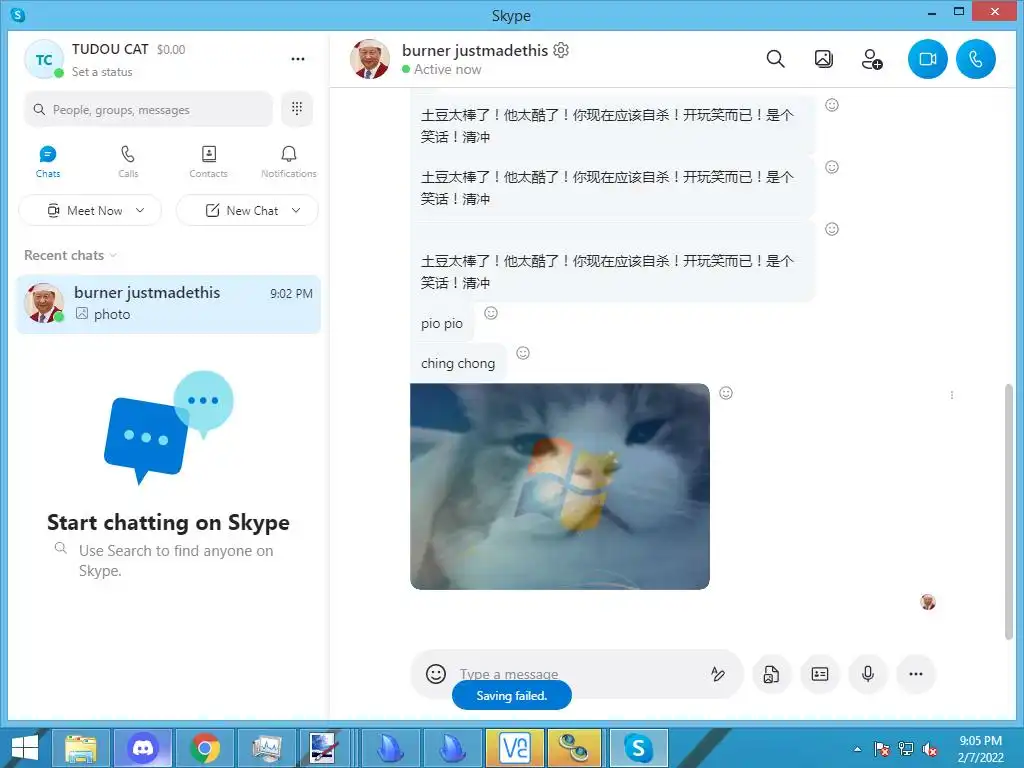Open the More options dots next to TUDOU CAT
Screen dimensions: 1024x768
coord(298,59)
